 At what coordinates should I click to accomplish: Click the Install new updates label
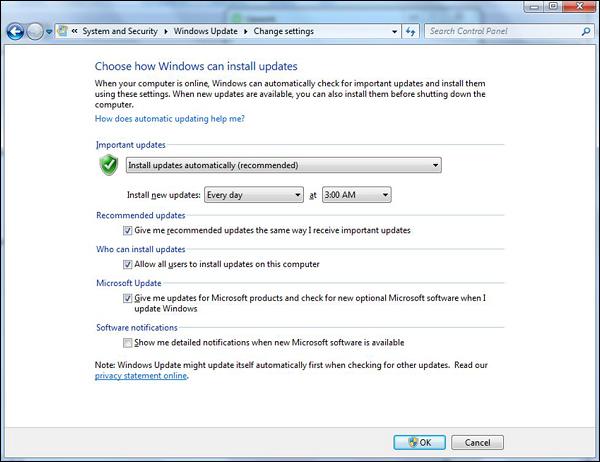point(163,195)
